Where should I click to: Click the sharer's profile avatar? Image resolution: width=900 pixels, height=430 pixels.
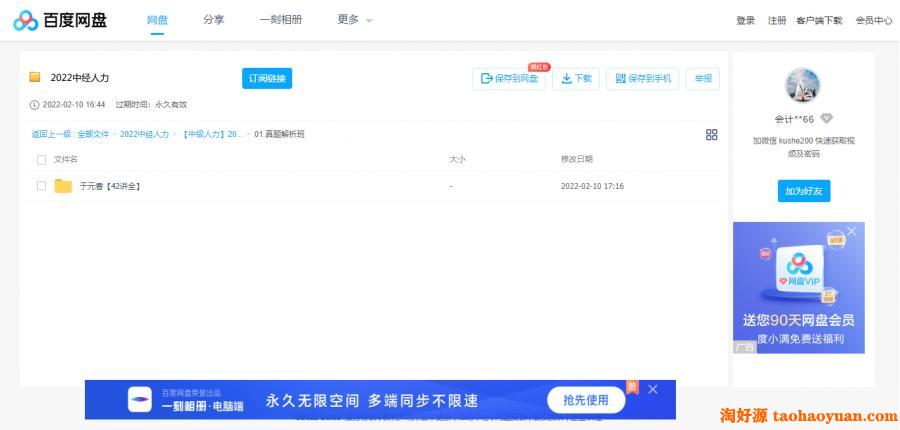pos(802,87)
